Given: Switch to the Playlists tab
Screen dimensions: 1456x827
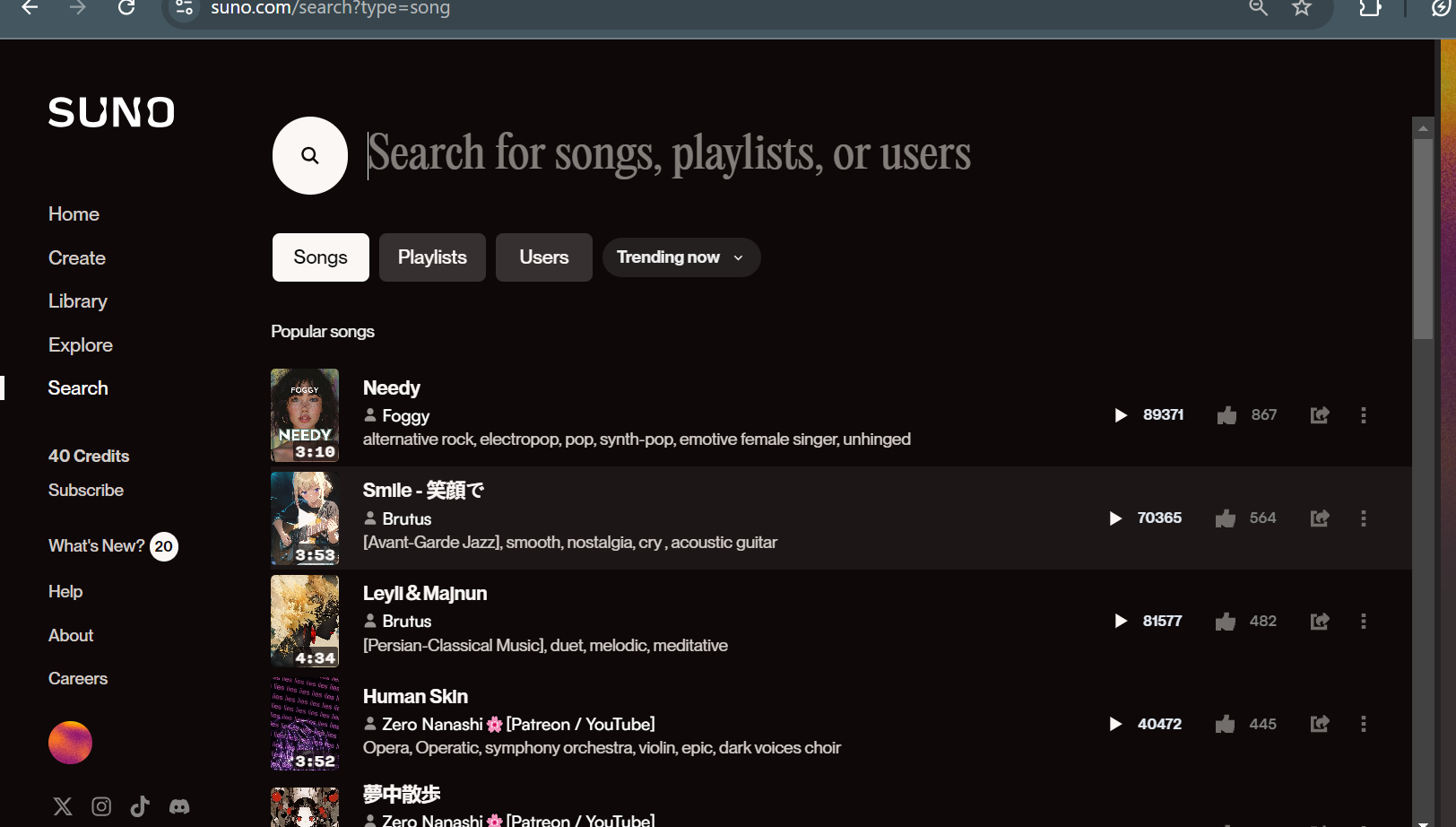Looking at the screenshot, I should (x=432, y=257).
